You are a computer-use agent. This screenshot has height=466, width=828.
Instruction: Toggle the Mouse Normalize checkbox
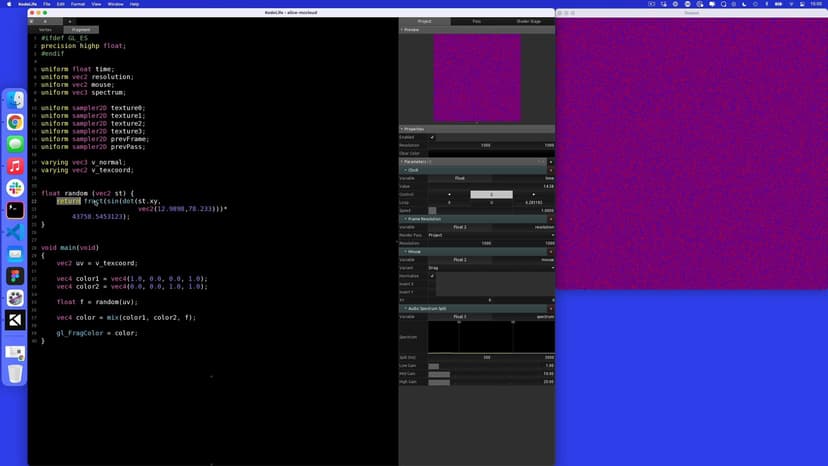tap(432, 276)
